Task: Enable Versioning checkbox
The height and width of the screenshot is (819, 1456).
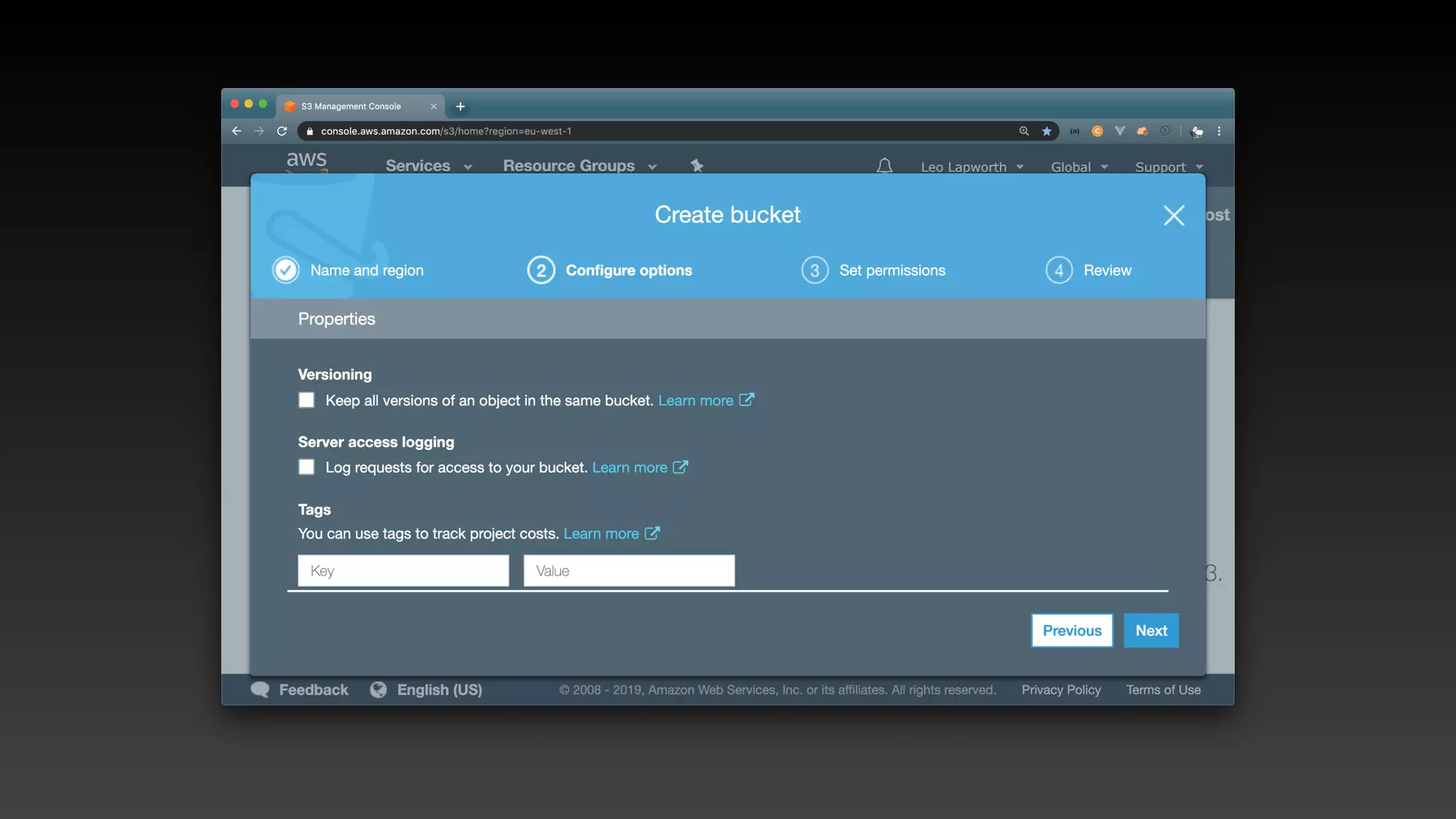Action: tap(306, 400)
